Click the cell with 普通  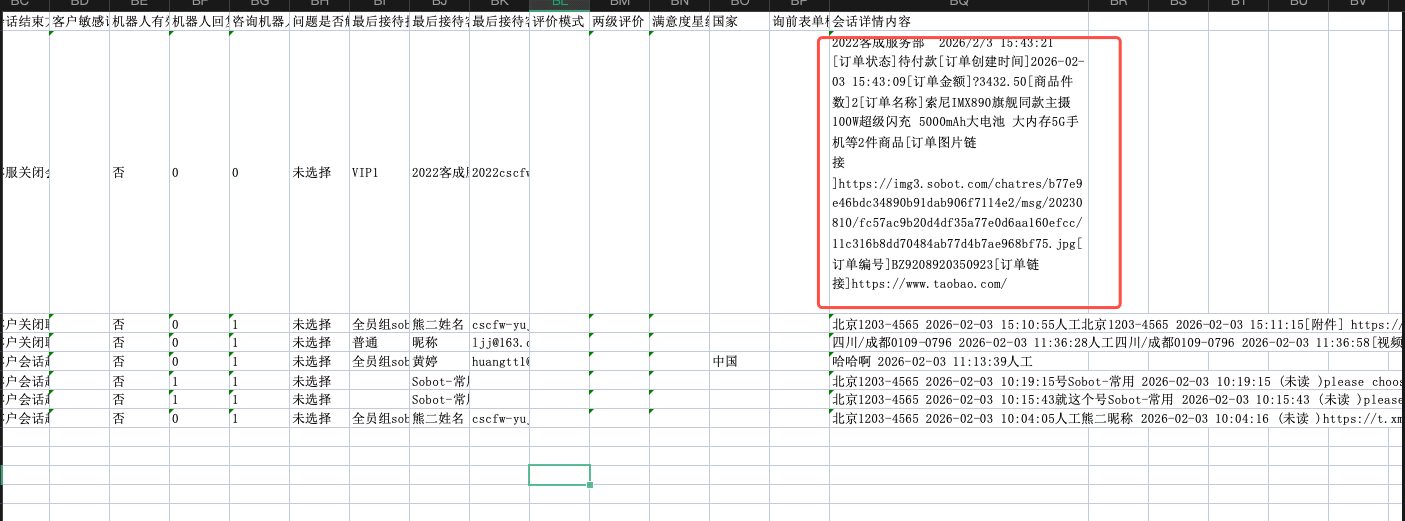pyautogui.click(x=378, y=343)
